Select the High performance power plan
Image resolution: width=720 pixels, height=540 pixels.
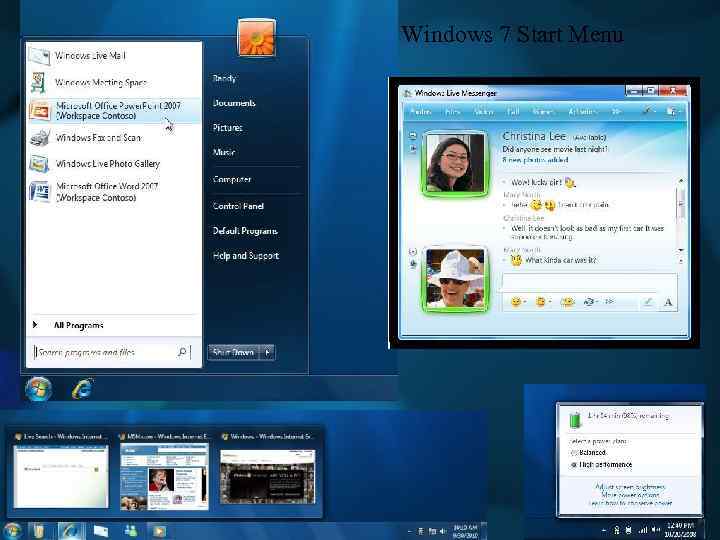tap(601, 465)
